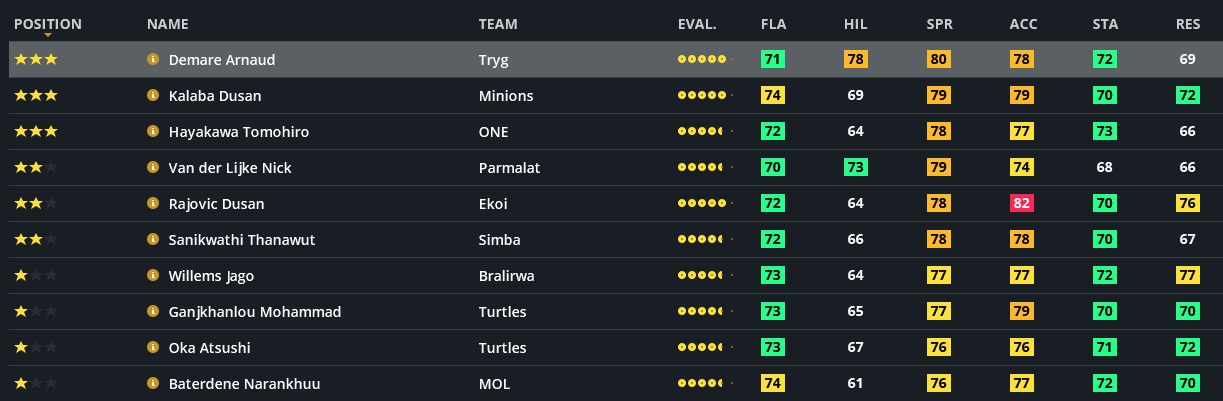
Task: Click info icon beside Willems Jago
Action: tap(153, 276)
